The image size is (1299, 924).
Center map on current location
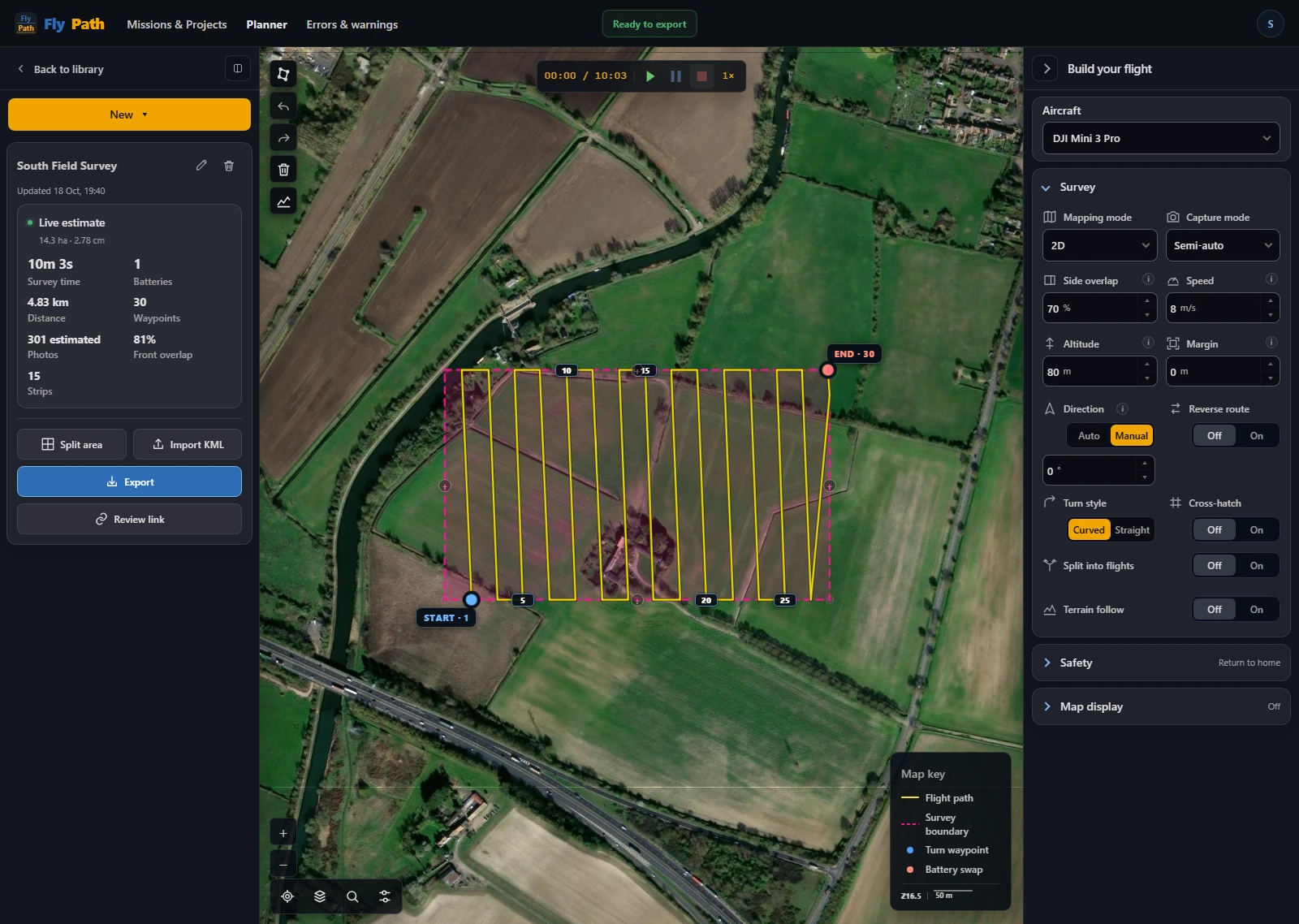[287, 896]
